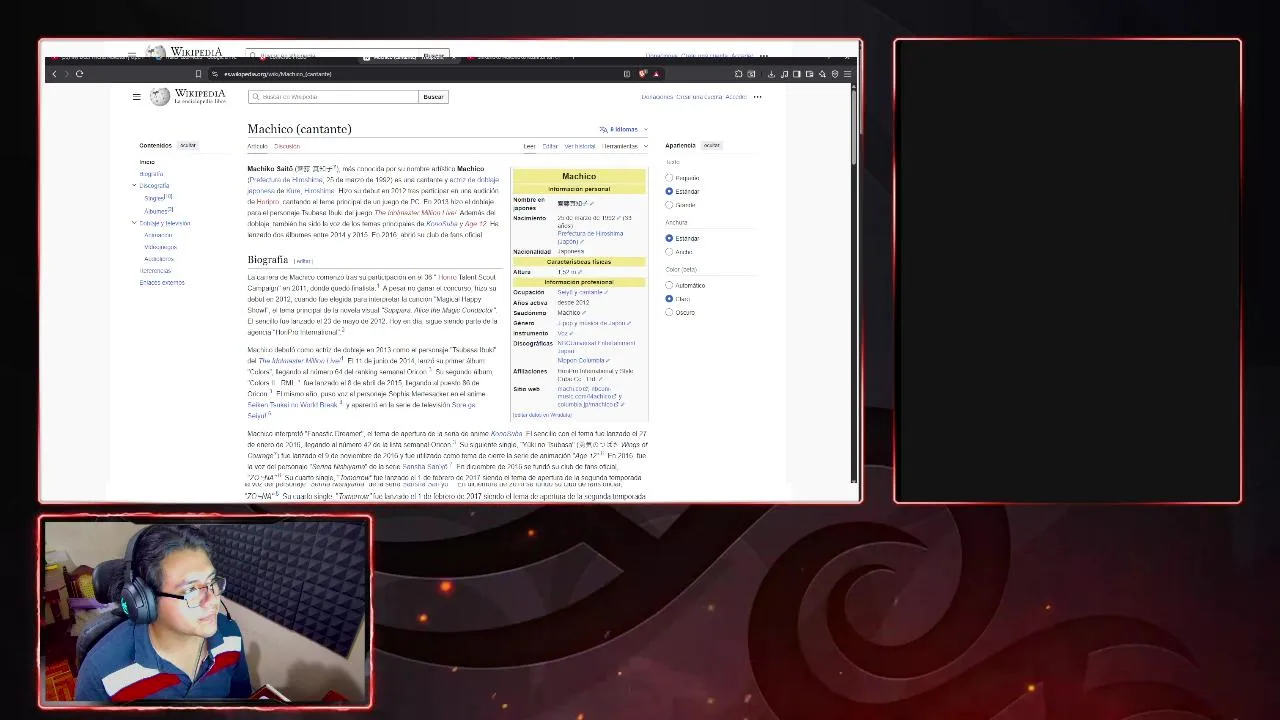Open the Brave shields lion icon
Viewport: 1280px width, 720px height.
(x=643, y=74)
